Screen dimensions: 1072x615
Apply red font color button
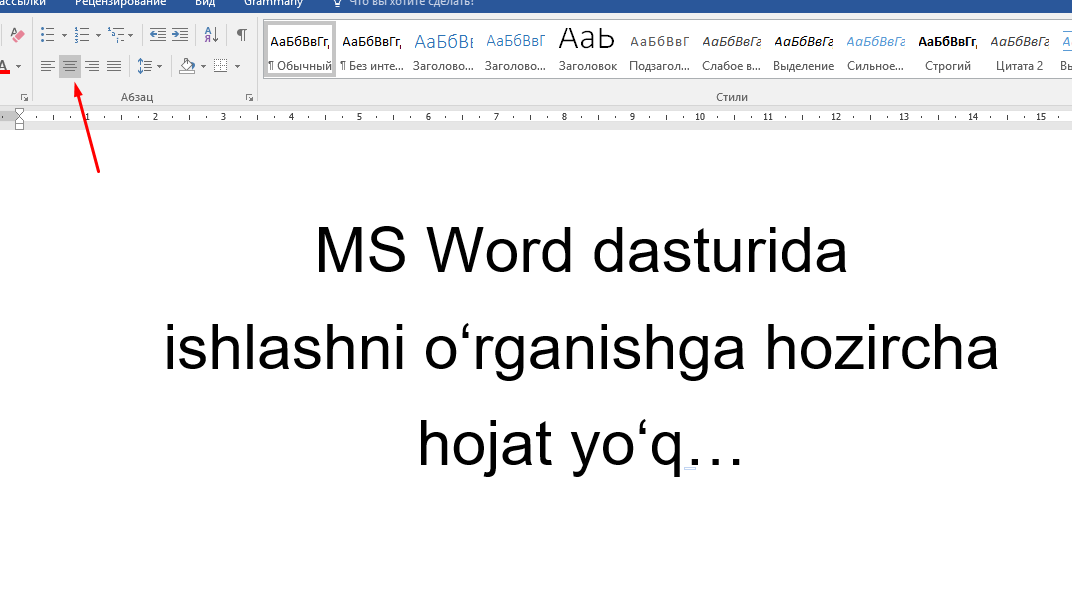click(5, 66)
